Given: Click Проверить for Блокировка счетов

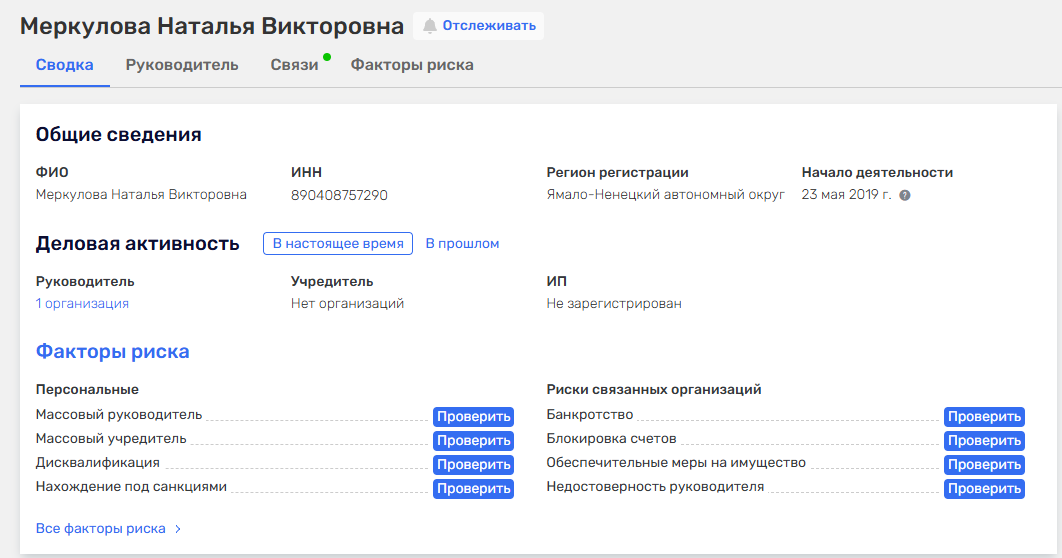Looking at the screenshot, I should pos(984,441).
